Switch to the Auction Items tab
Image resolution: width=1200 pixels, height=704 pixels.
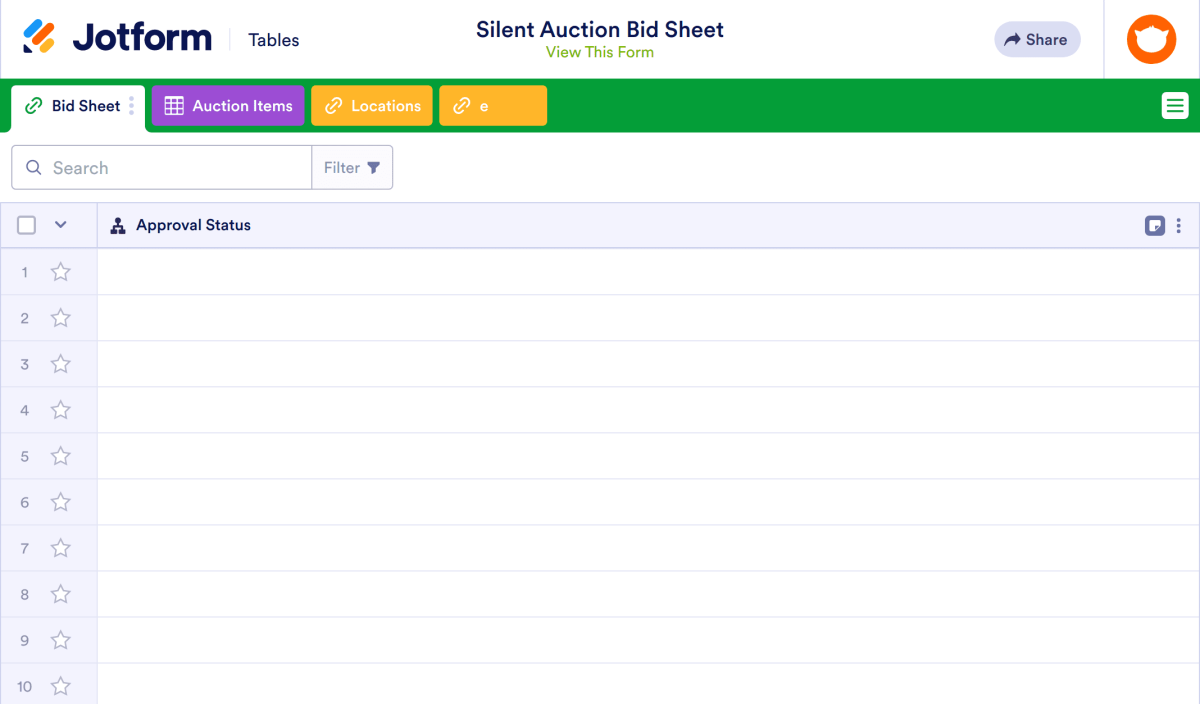tap(228, 105)
